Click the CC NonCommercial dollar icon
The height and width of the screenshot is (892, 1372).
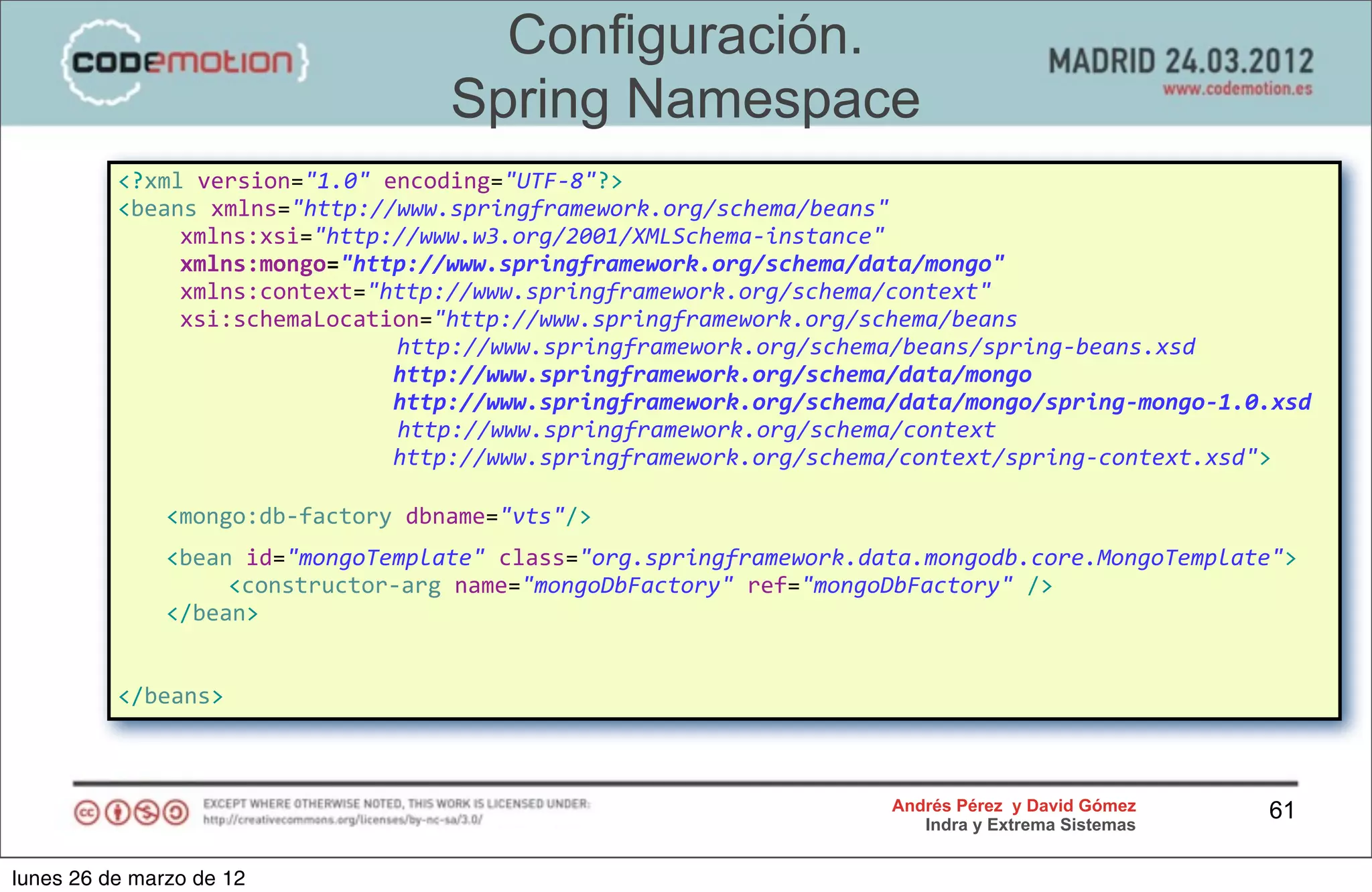[147, 813]
